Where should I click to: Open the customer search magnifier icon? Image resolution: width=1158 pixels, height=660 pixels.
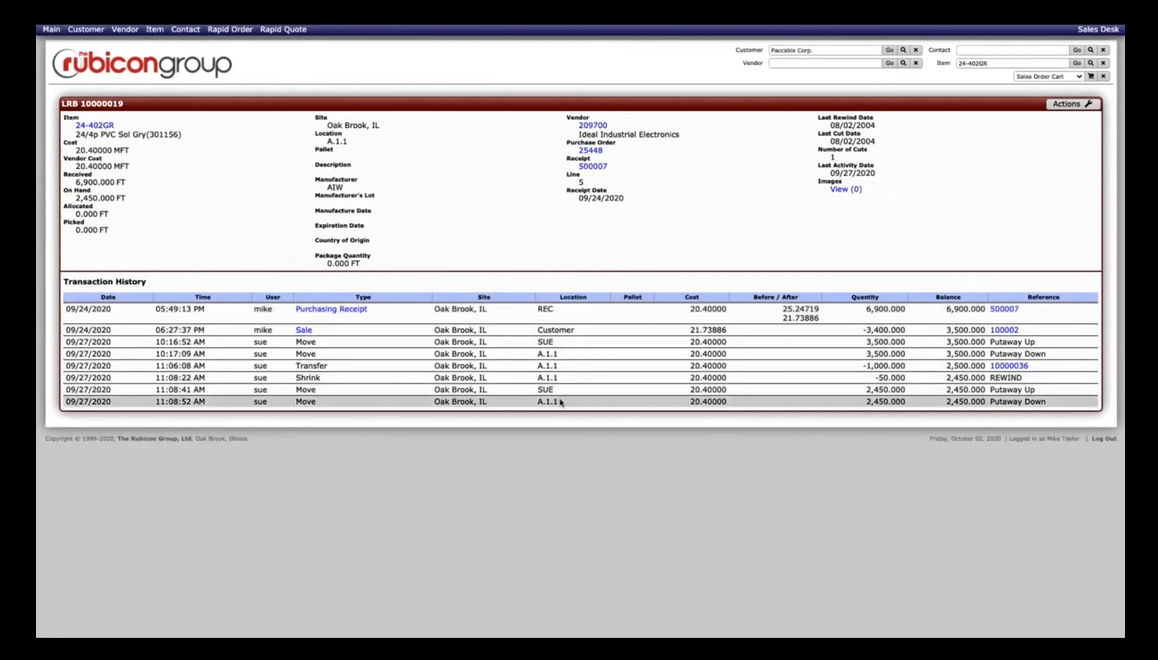(x=902, y=49)
